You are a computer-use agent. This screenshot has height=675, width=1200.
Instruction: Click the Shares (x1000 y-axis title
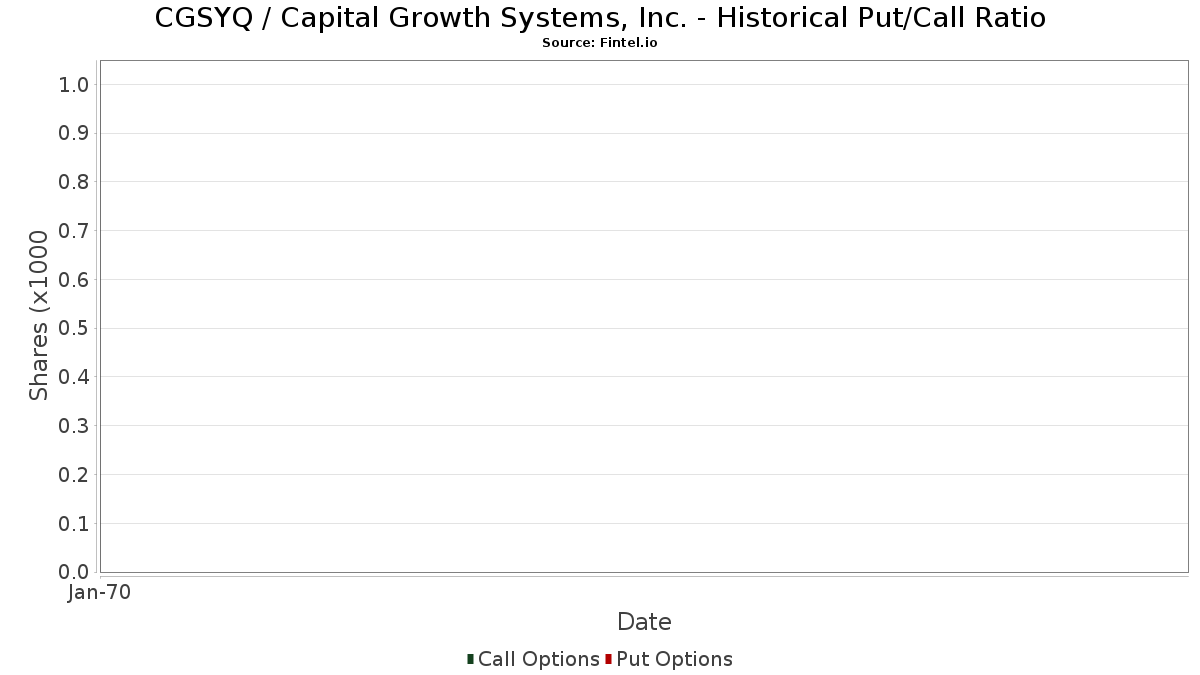click(x=39, y=316)
